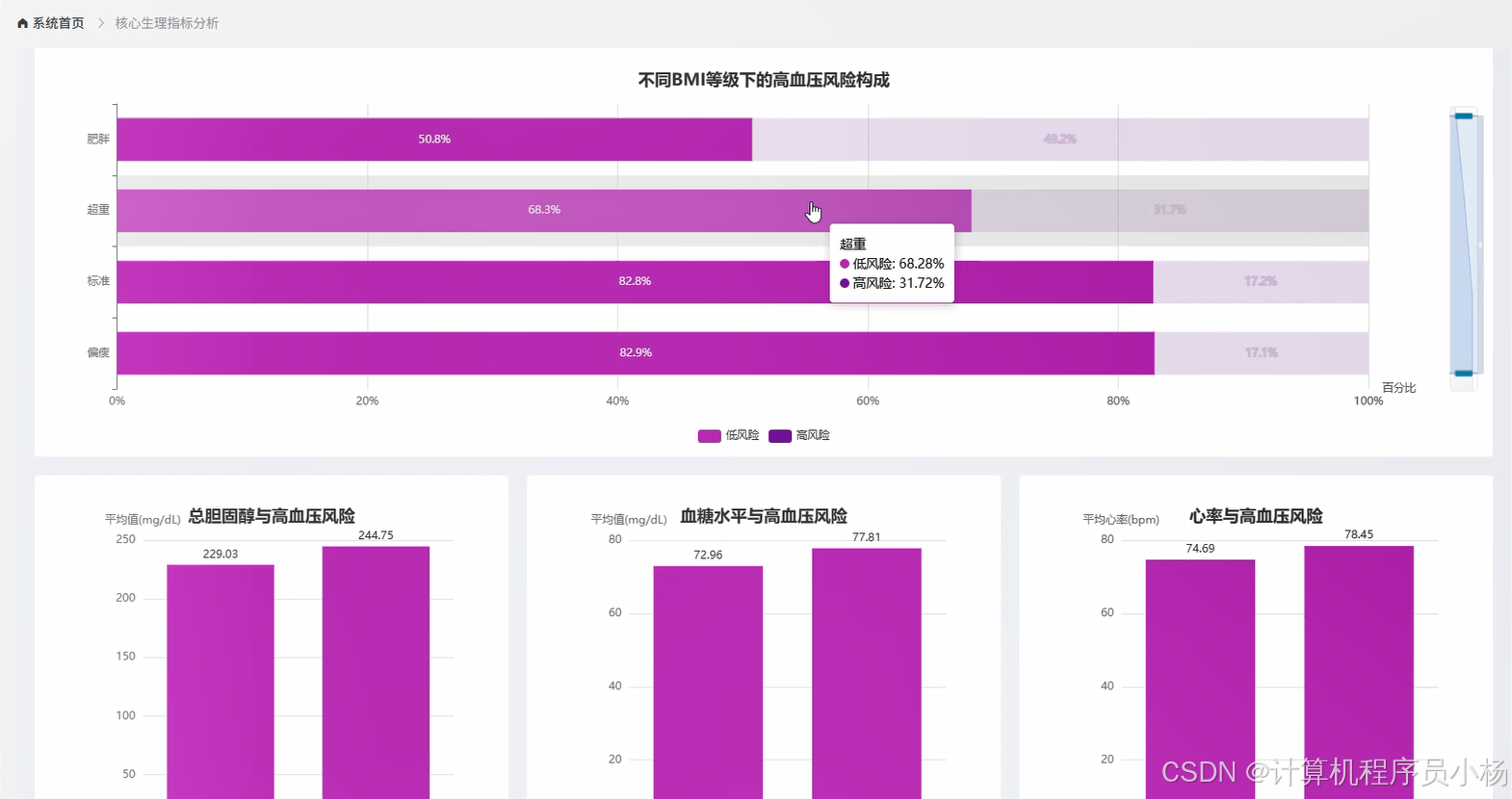This screenshot has width=1512, height=799.
Task: Click the 250 tick on the cholesterol chart
Action: tap(125, 540)
